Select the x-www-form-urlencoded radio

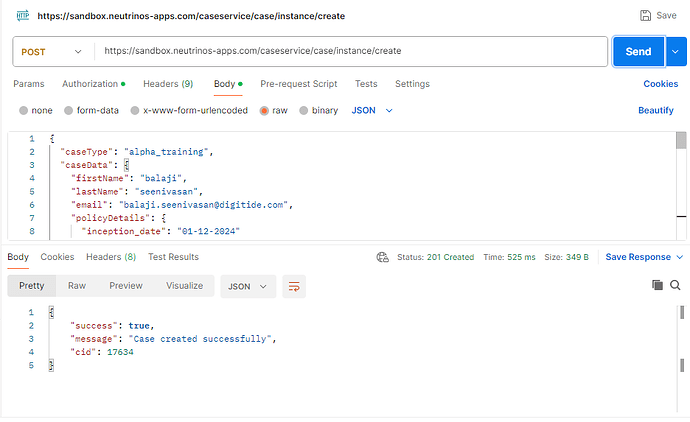click(x=135, y=110)
